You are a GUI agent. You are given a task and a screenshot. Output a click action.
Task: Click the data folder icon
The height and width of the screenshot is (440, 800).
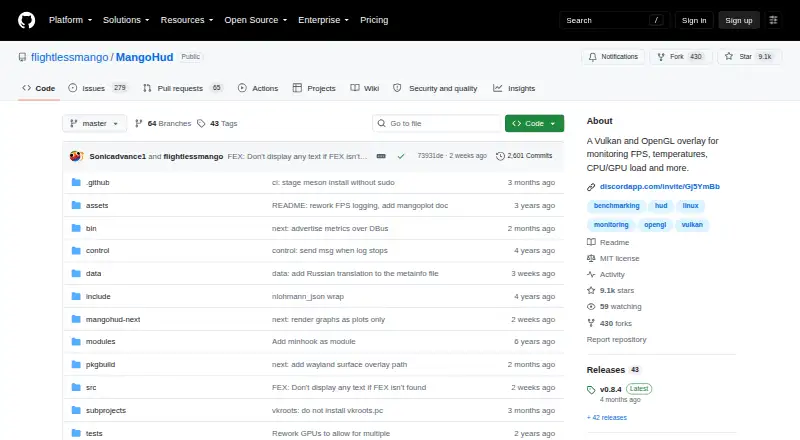[76, 274]
